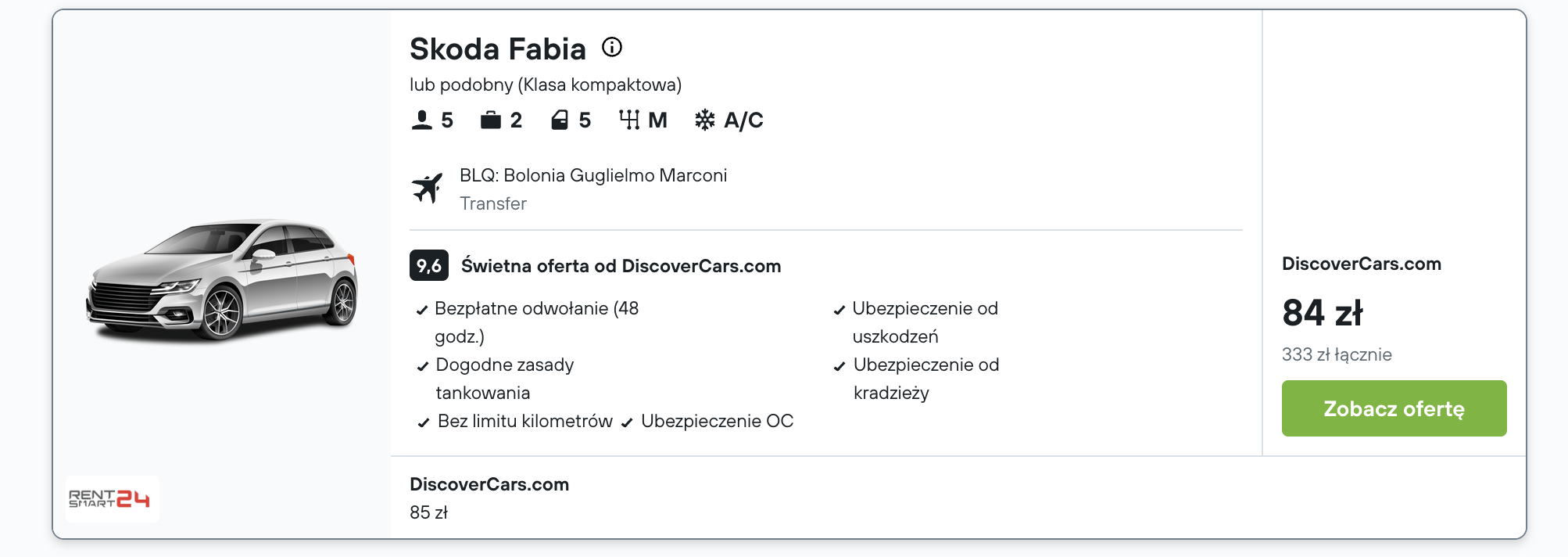Click the 9,6 rating badge
Image resolution: width=1568 pixels, height=557 pixels.
(x=429, y=265)
